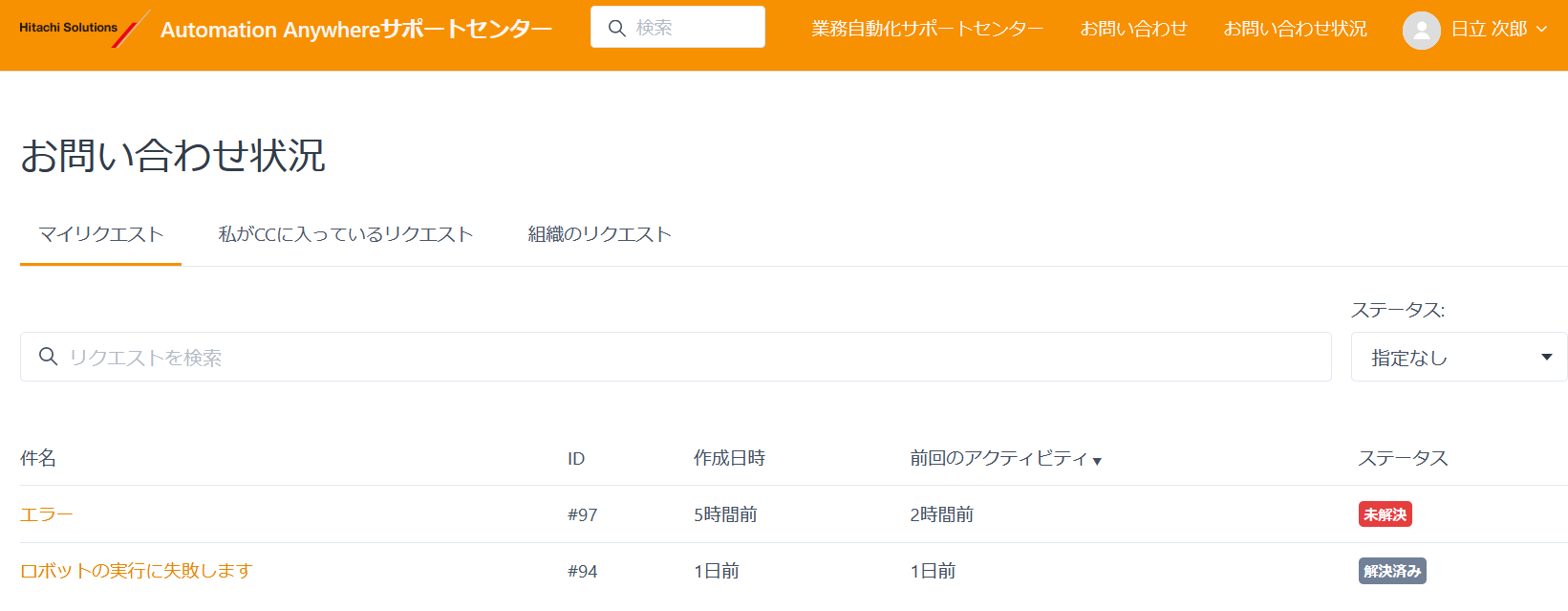Click the user avatar icon

point(1421,30)
